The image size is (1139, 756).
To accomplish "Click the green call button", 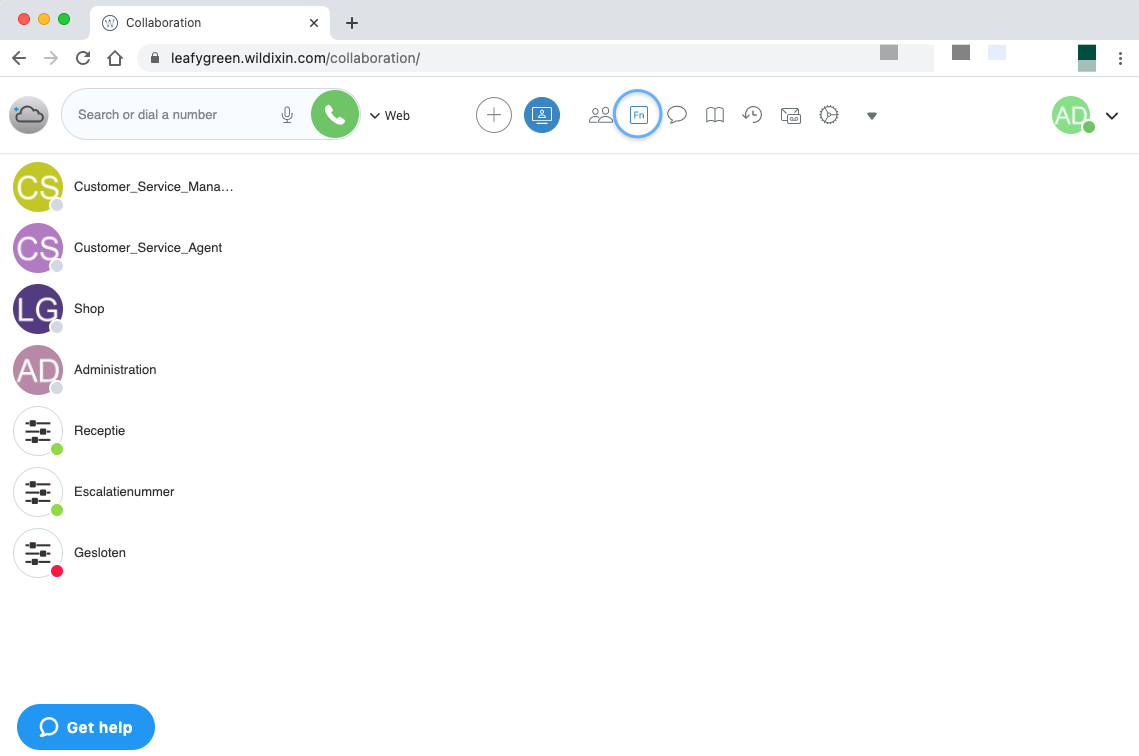I will point(335,115).
